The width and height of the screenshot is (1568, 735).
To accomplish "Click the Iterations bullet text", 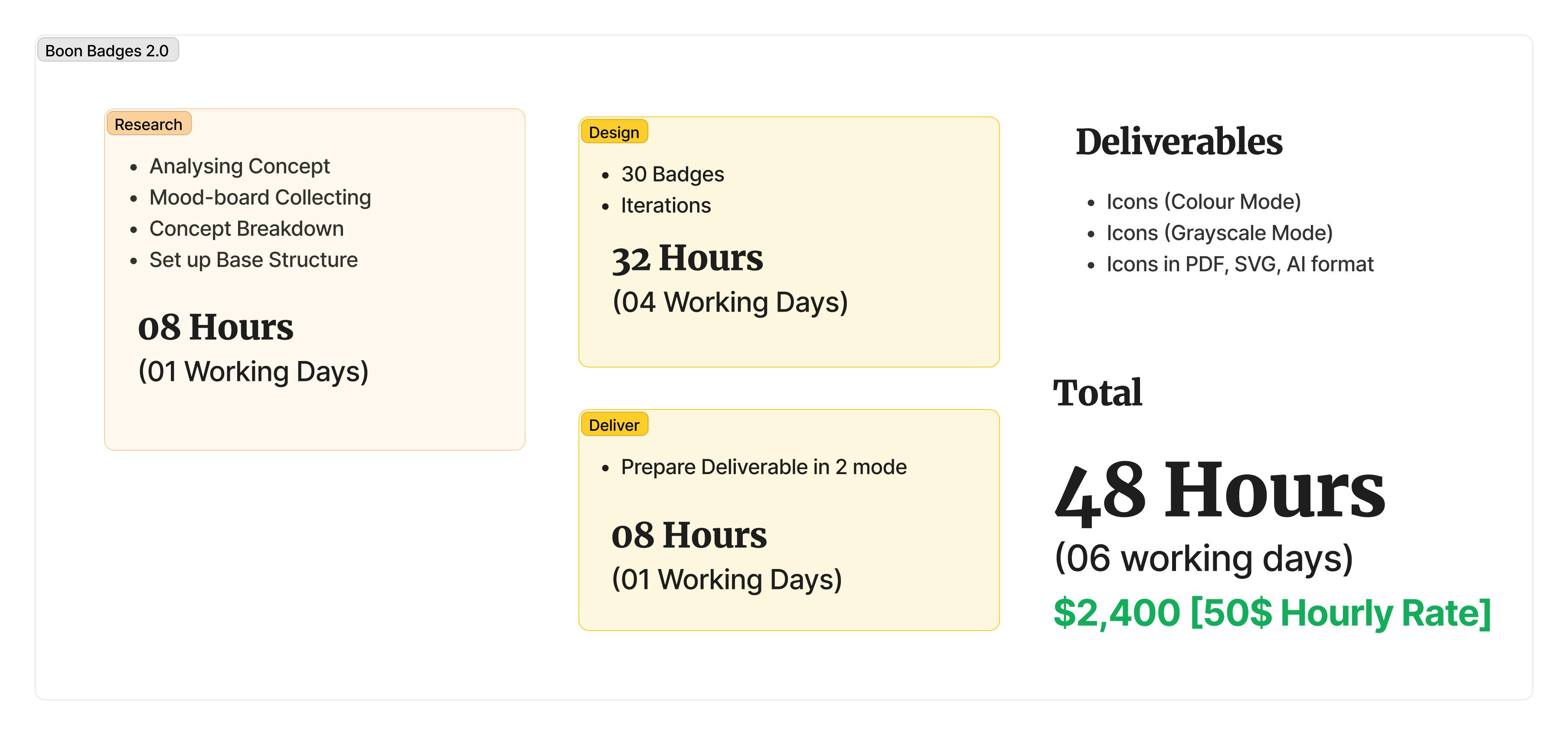I will click(666, 206).
